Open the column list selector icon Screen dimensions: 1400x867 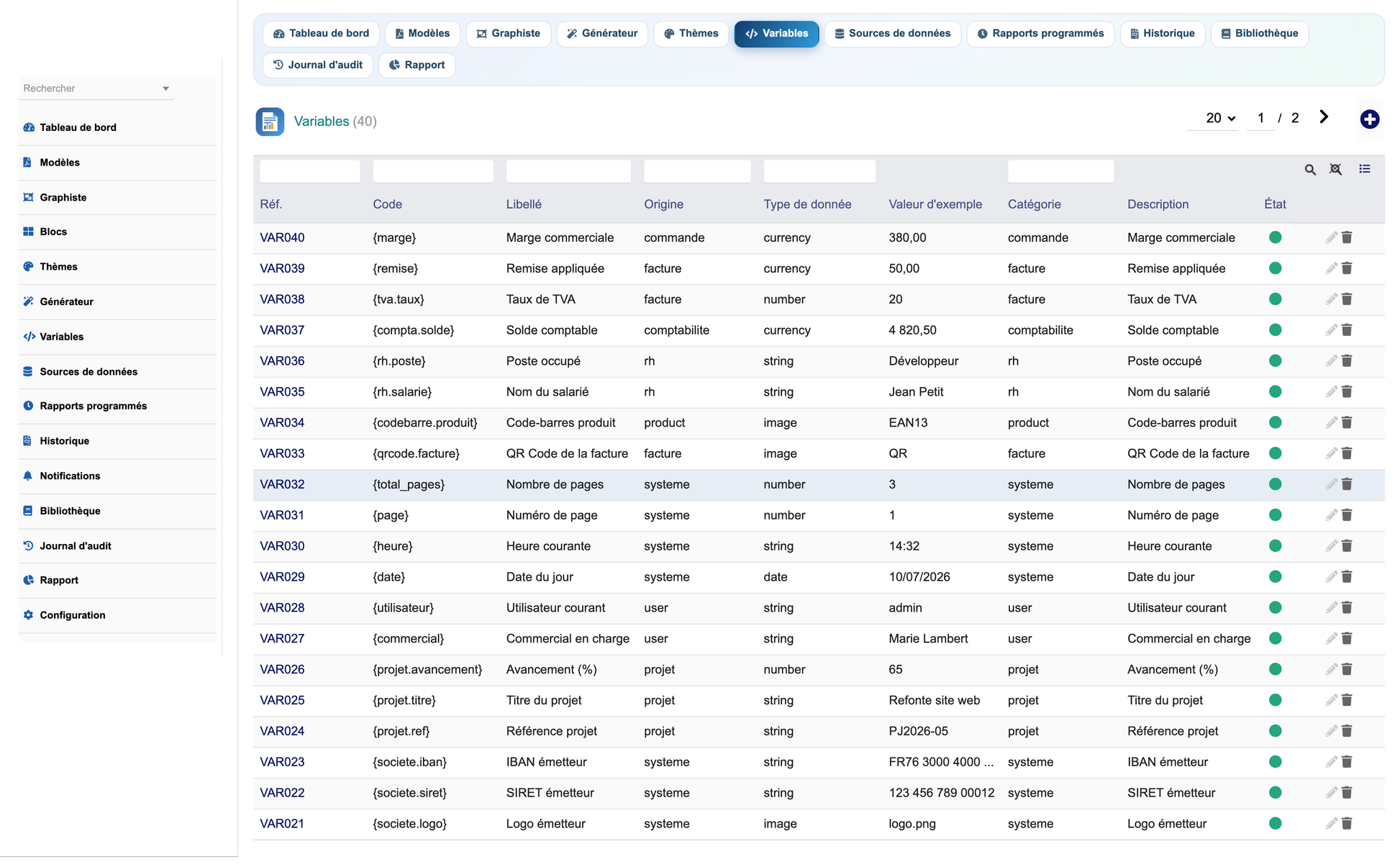(1364, 169)
